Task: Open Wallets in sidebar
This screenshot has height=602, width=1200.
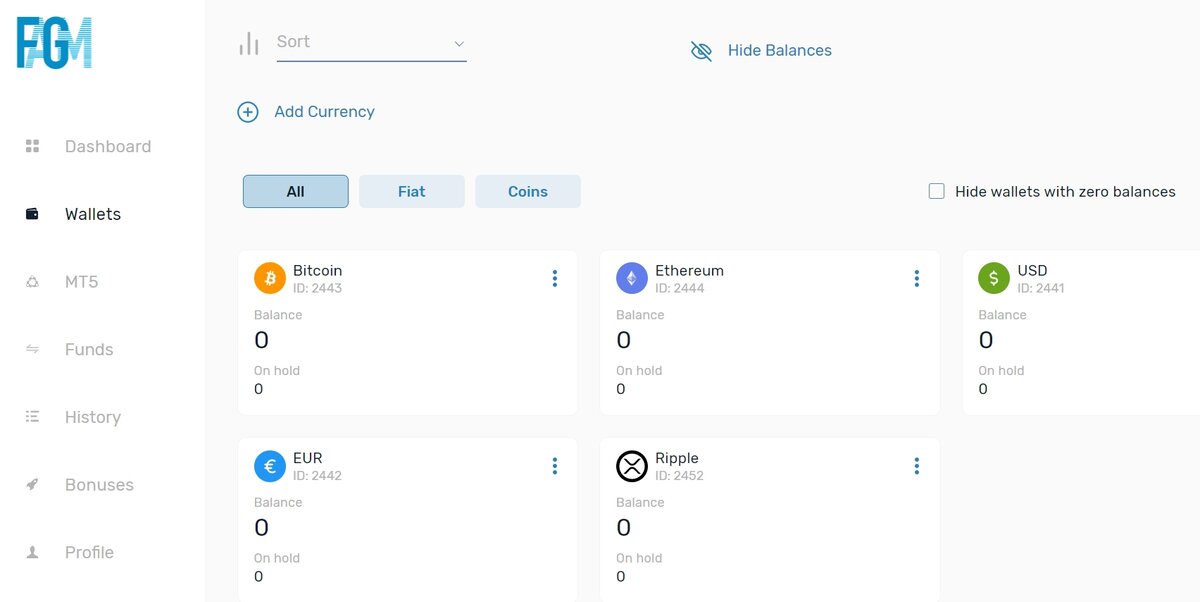Action: click(93, 214)
